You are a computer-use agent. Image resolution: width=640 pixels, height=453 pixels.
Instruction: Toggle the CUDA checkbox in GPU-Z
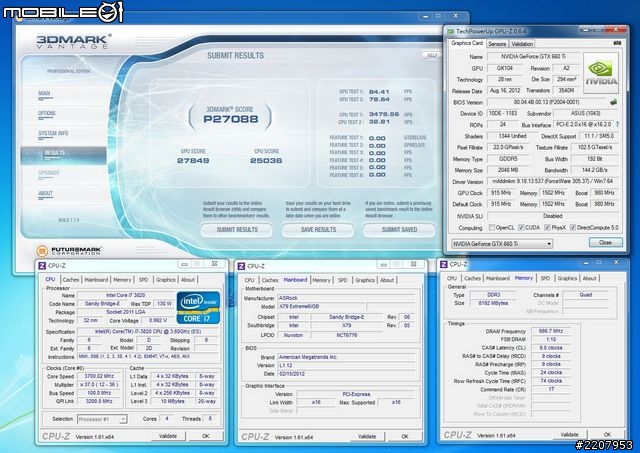click(x=521, y=227)
